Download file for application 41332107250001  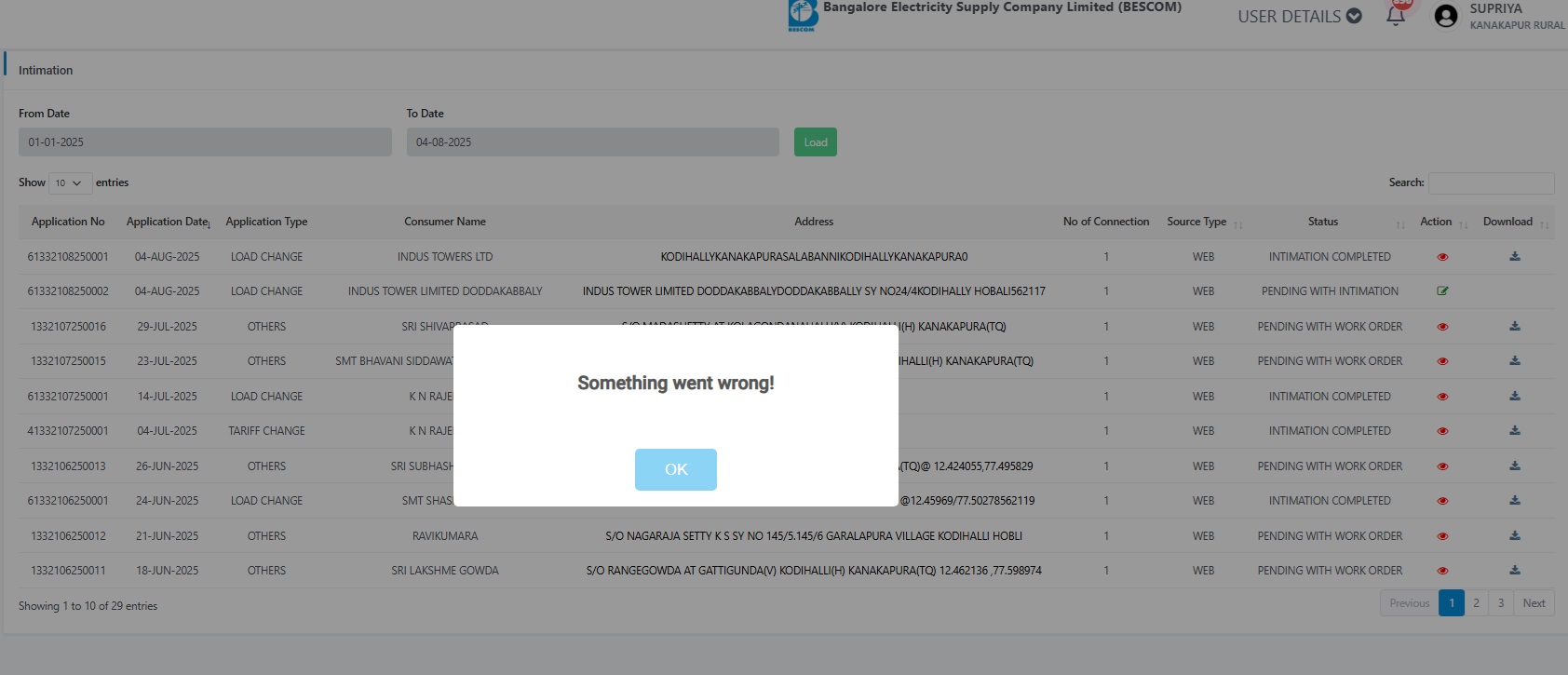(x=1515, y=430)
